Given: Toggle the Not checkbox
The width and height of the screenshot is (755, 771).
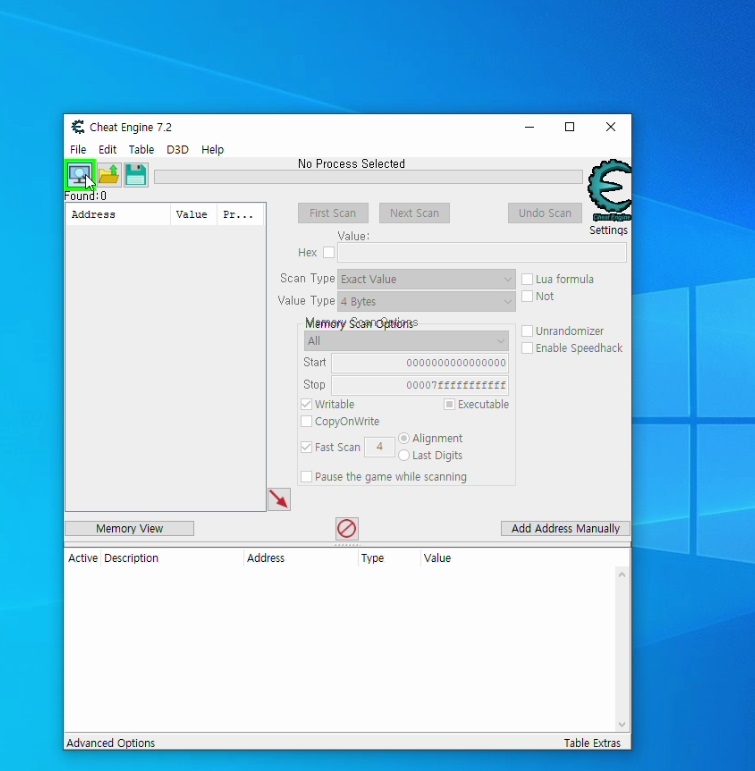Looking at the screenshot, I should click(527, 296).
